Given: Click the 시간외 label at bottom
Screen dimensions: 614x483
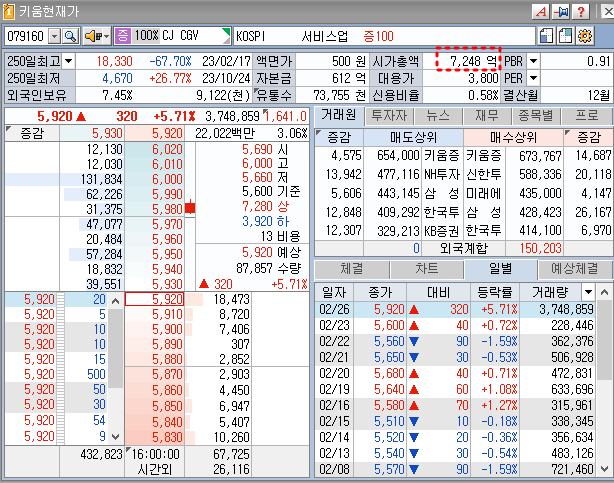Looking at the screenshot, I should point(155,469).
